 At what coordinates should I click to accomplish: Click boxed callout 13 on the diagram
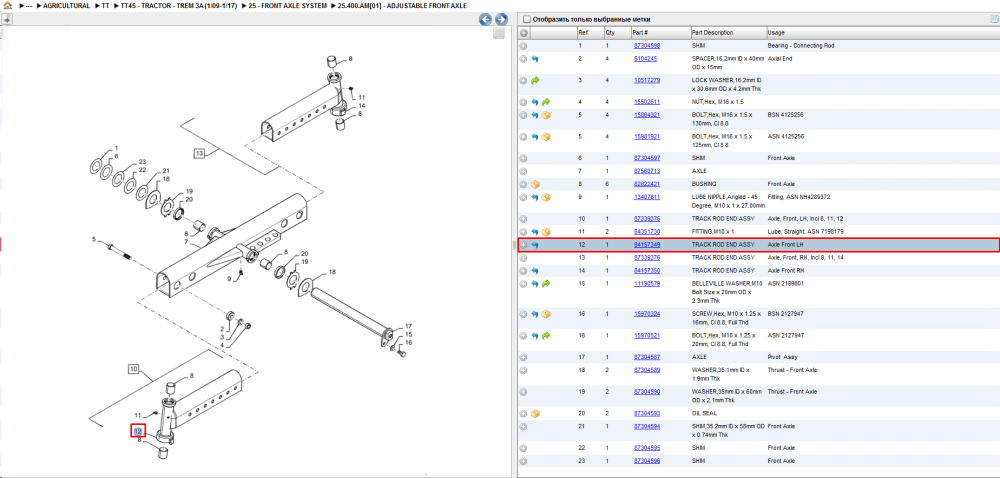click(200, 154)
